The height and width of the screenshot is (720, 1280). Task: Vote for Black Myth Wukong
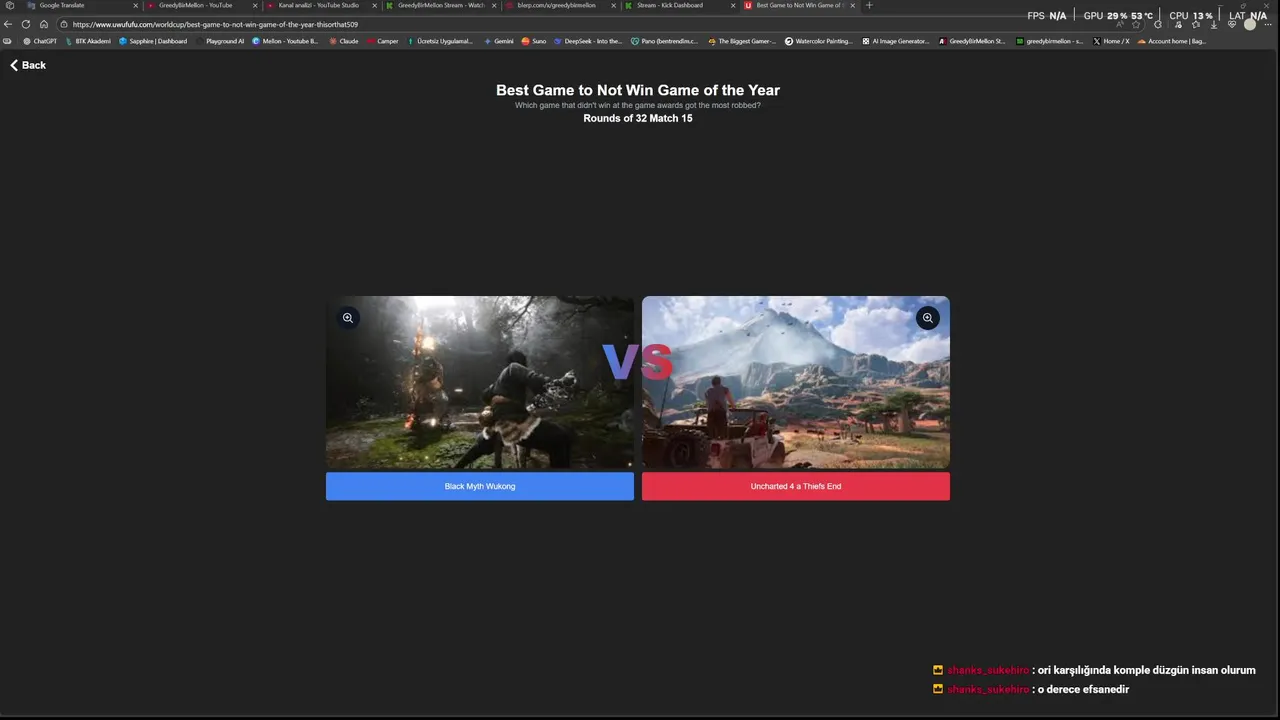pyautogui.click(x=480, y=486)
